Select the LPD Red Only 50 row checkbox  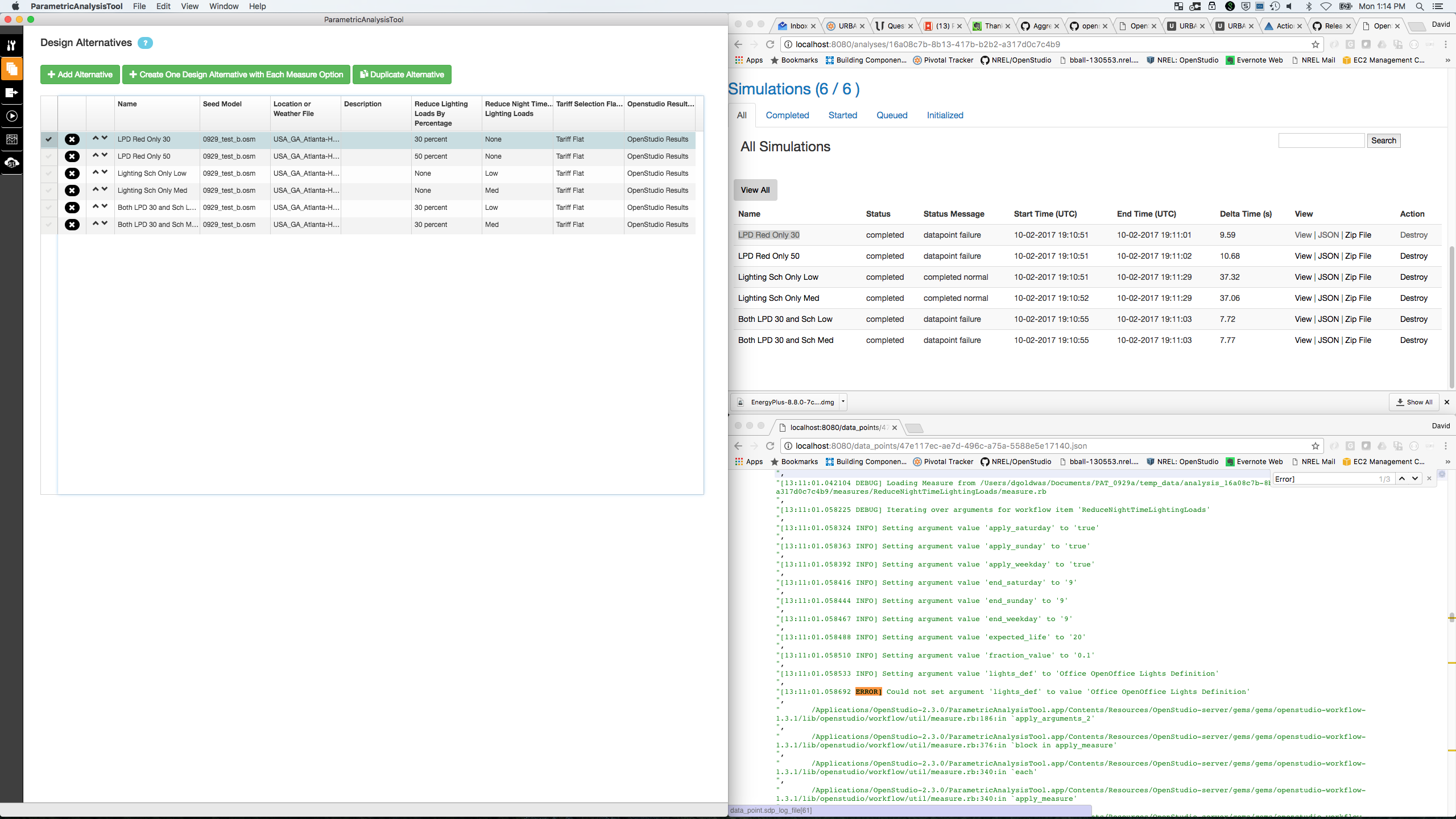point(49,156)
